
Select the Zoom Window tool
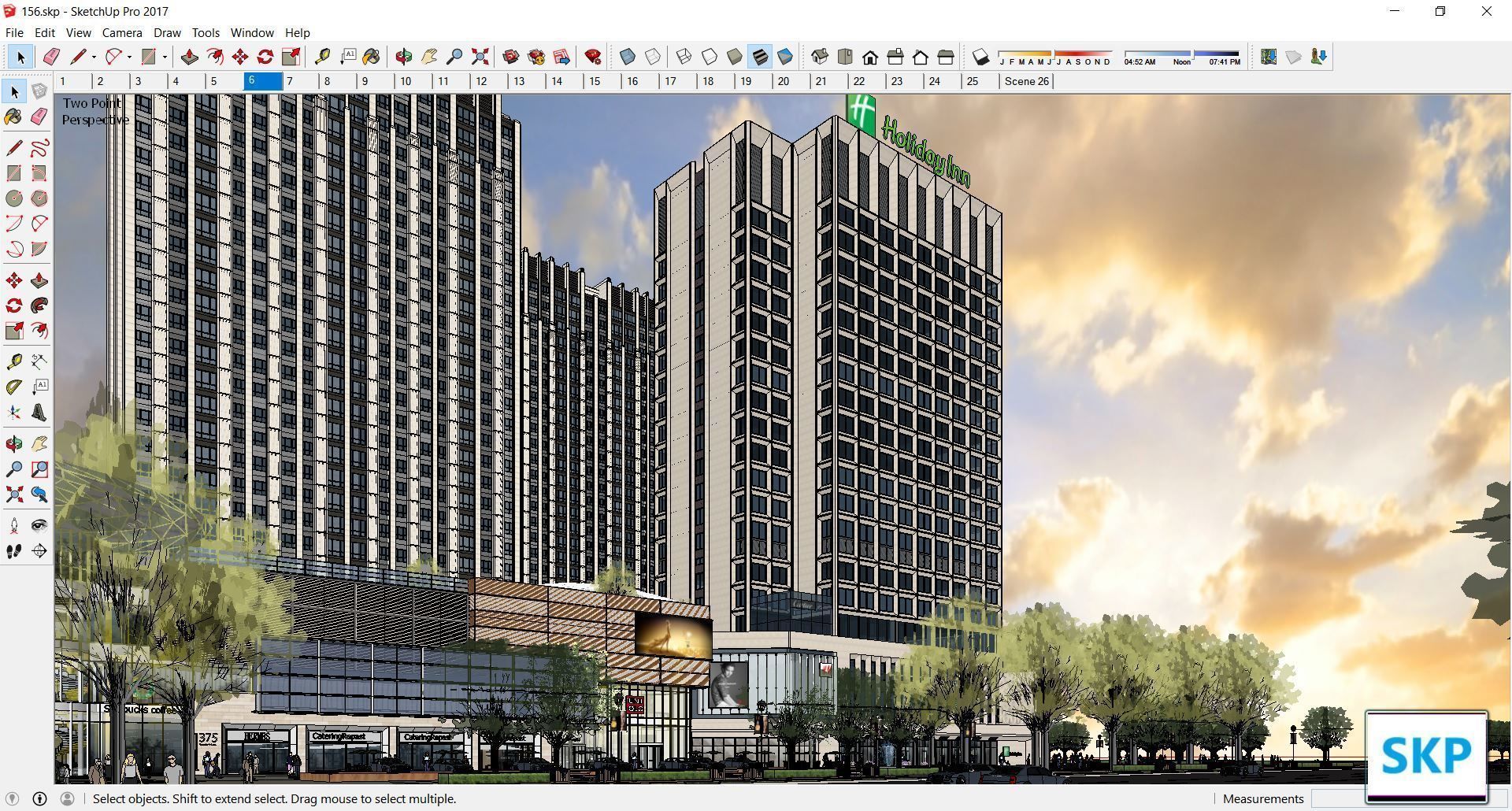(39, 469)
